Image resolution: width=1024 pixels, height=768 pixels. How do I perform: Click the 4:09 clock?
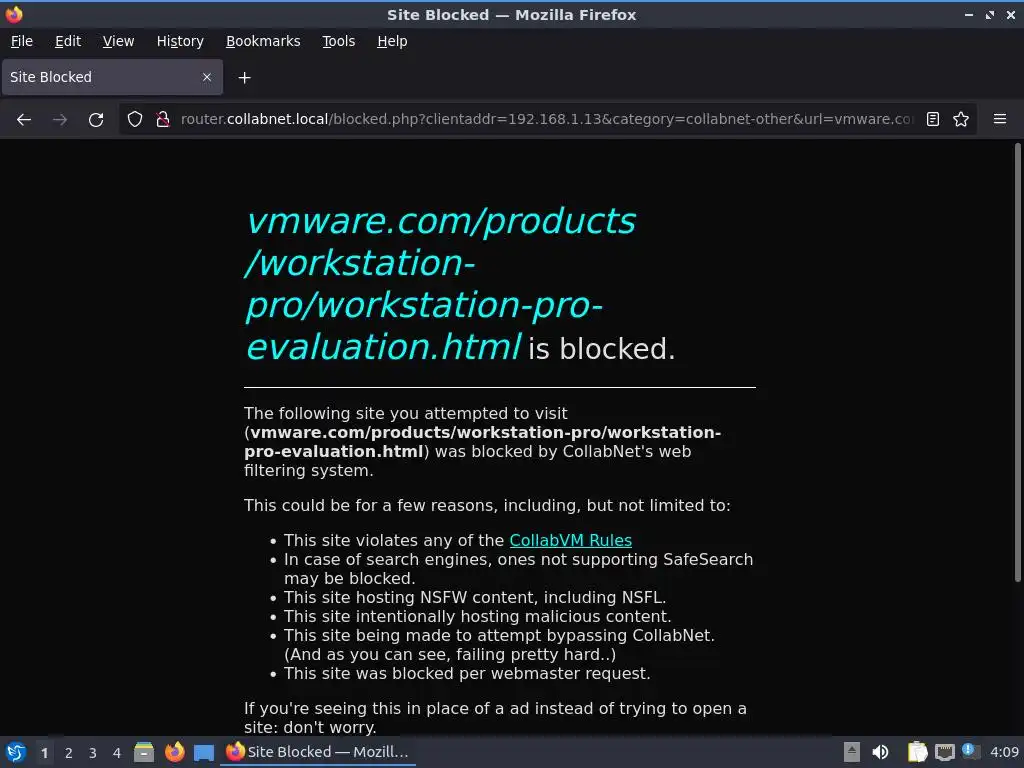coord(1004,752)
